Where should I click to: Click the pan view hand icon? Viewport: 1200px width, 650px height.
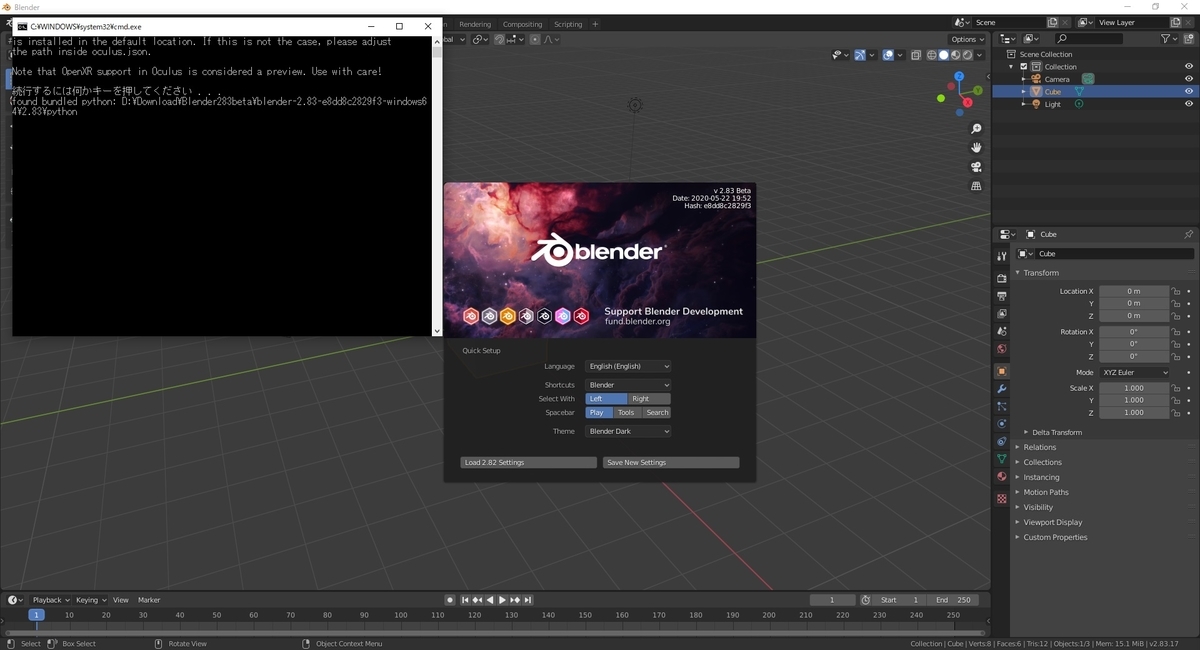[977, 148]
